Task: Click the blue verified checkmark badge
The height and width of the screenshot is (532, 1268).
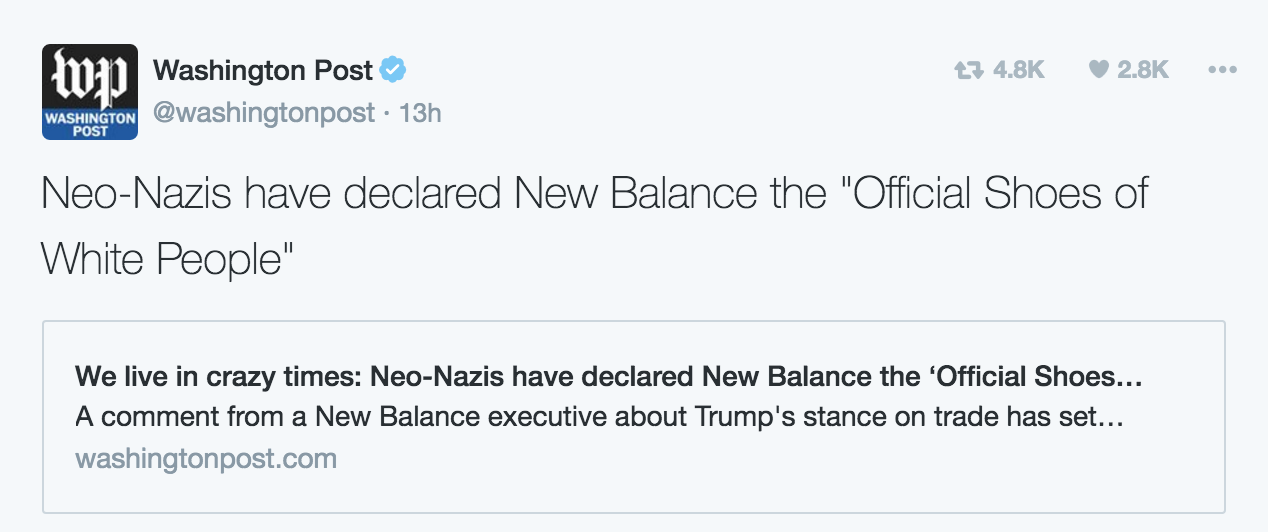Action: (393, 71)
